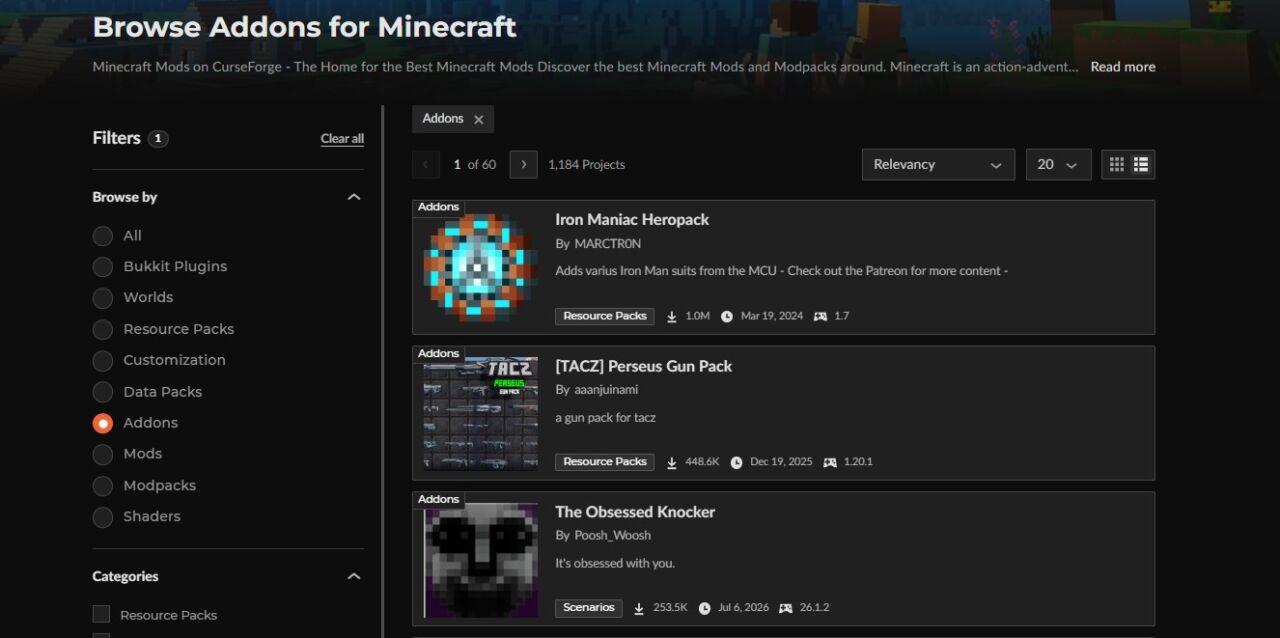The width and height of the screenshot is (1280, 638).
Task: Remove the Addons filter chip via X
Action: point(478,120)
